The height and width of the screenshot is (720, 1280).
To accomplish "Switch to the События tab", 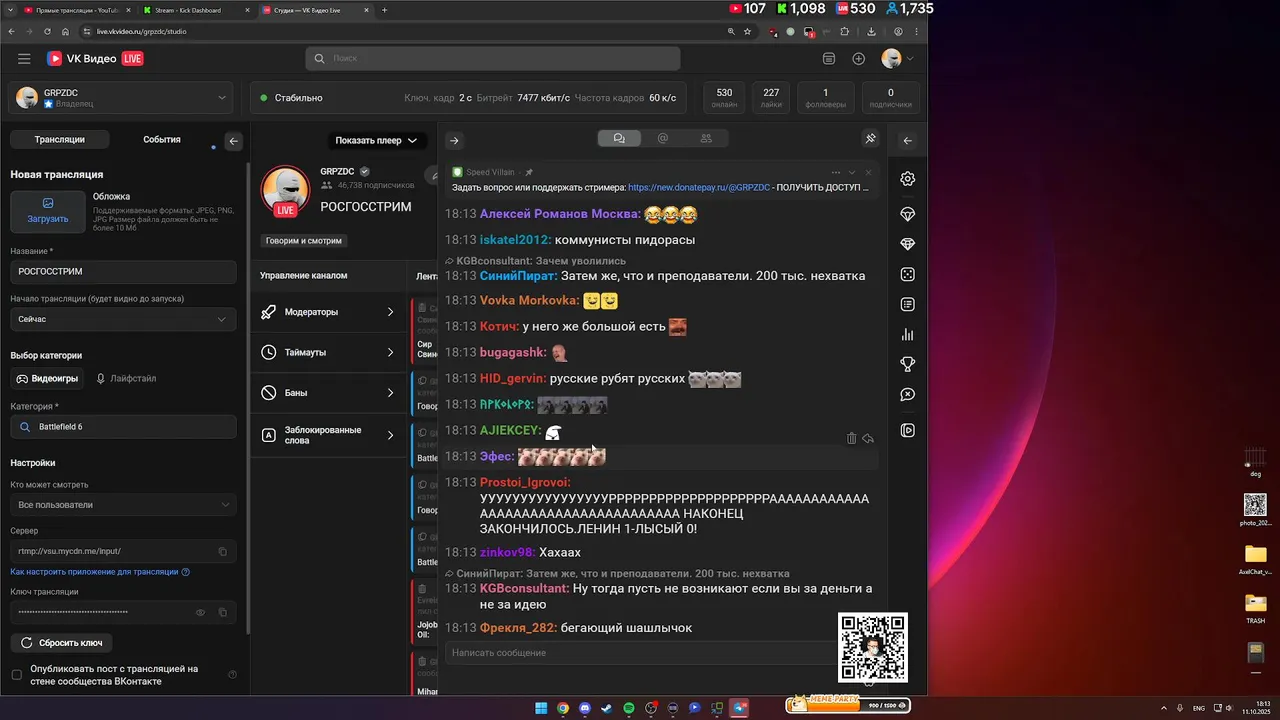I will click(162, 140).
